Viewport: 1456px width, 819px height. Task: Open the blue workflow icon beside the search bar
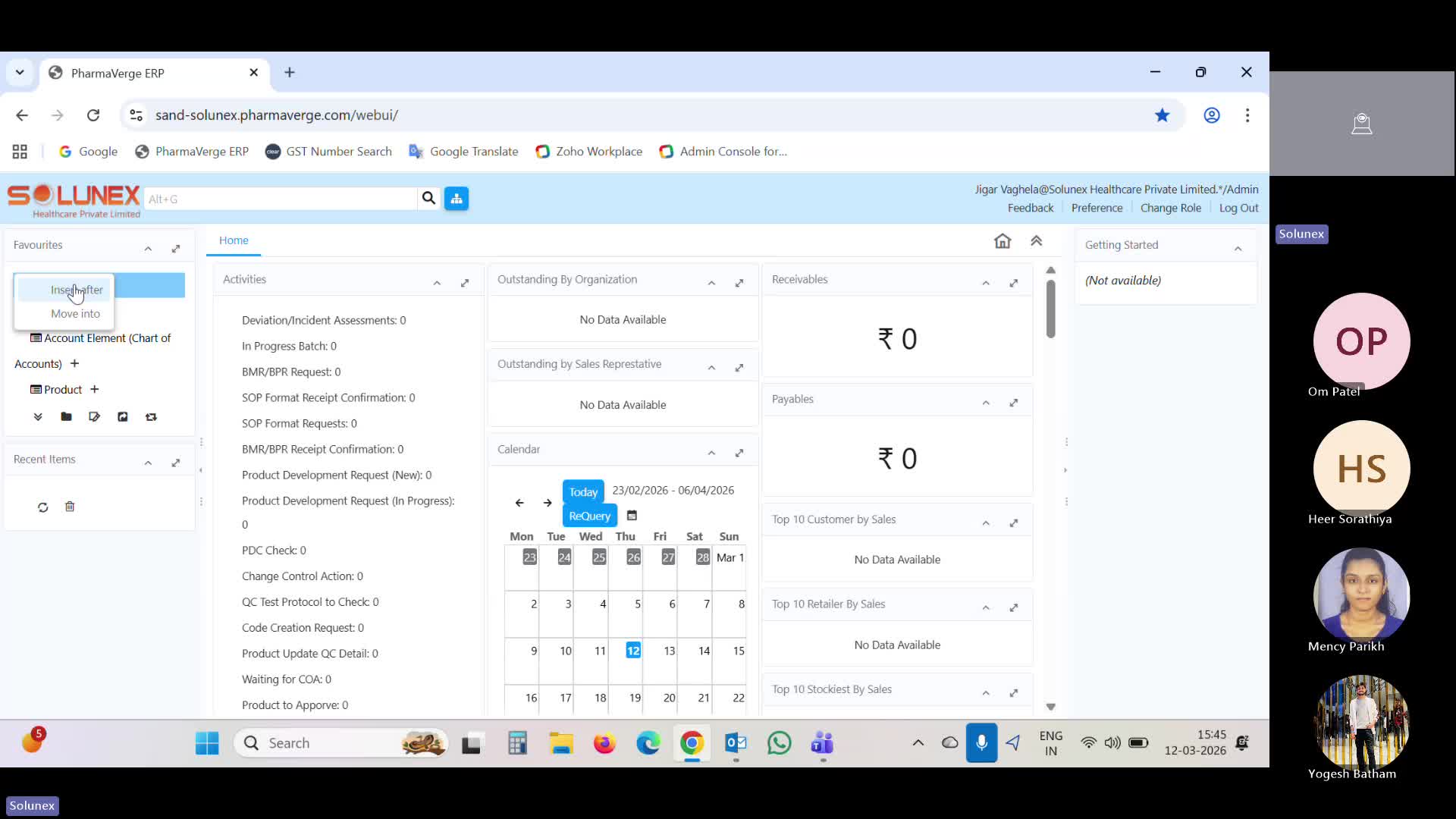tap(456, 198)
